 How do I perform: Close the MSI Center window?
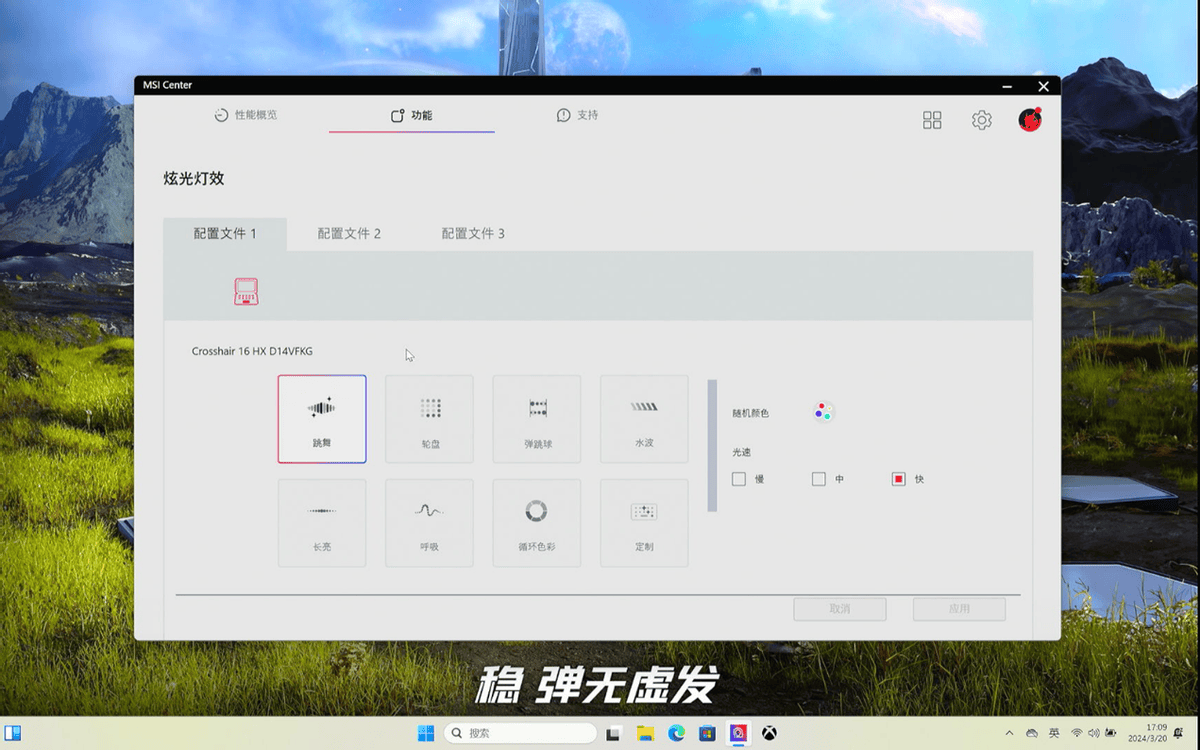[1043, 86]
